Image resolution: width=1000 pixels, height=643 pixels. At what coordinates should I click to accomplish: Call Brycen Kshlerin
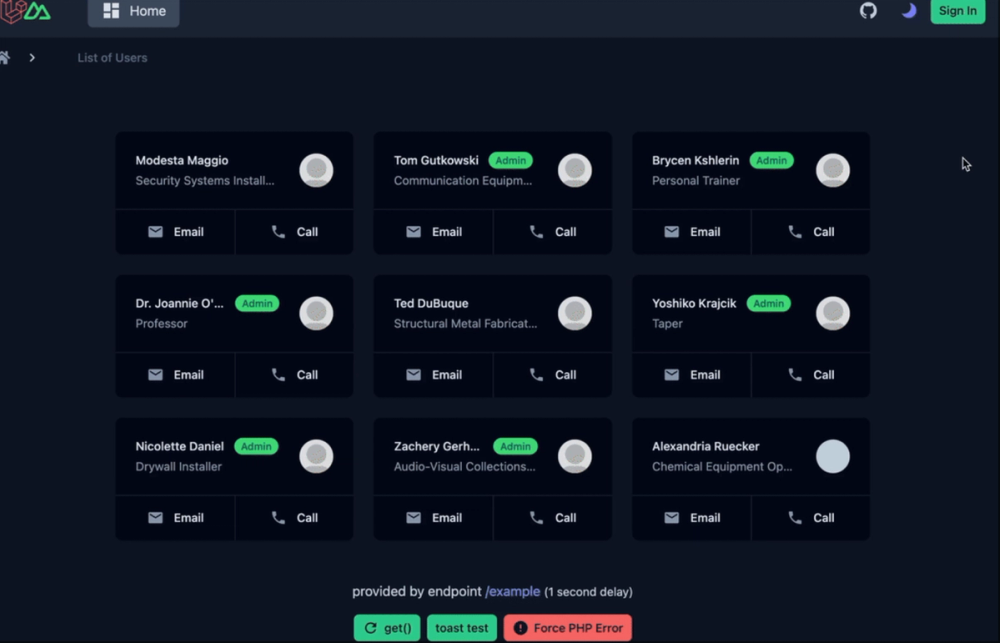811,232
